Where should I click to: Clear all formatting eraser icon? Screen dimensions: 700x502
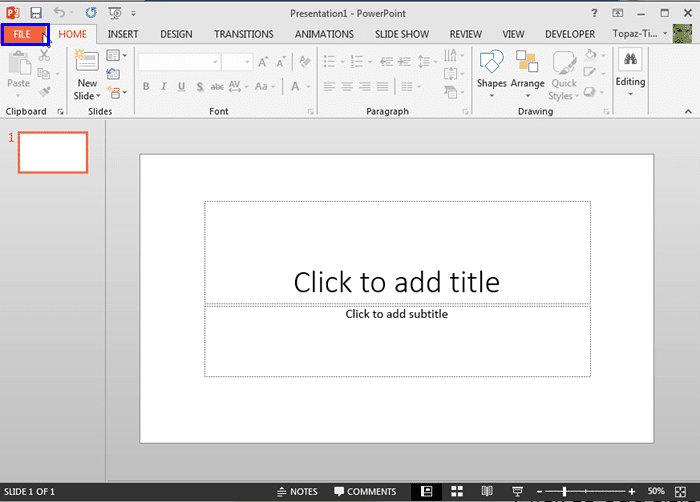coord(305,62)
